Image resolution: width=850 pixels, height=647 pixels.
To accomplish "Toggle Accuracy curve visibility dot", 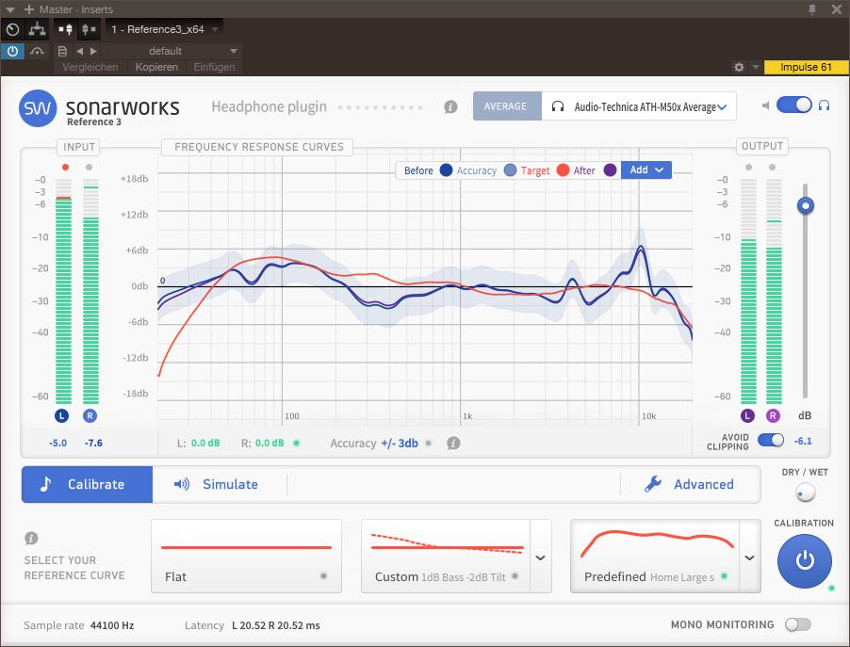I will 510,170.
